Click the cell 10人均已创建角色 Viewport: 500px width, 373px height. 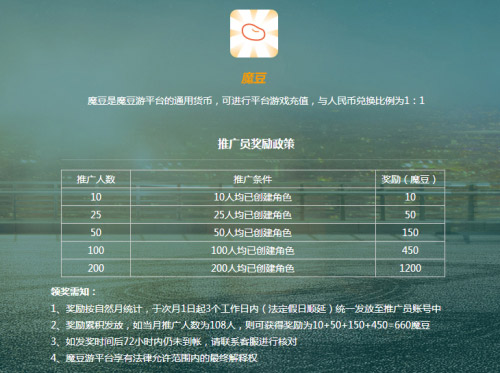[x=253, y=197]
